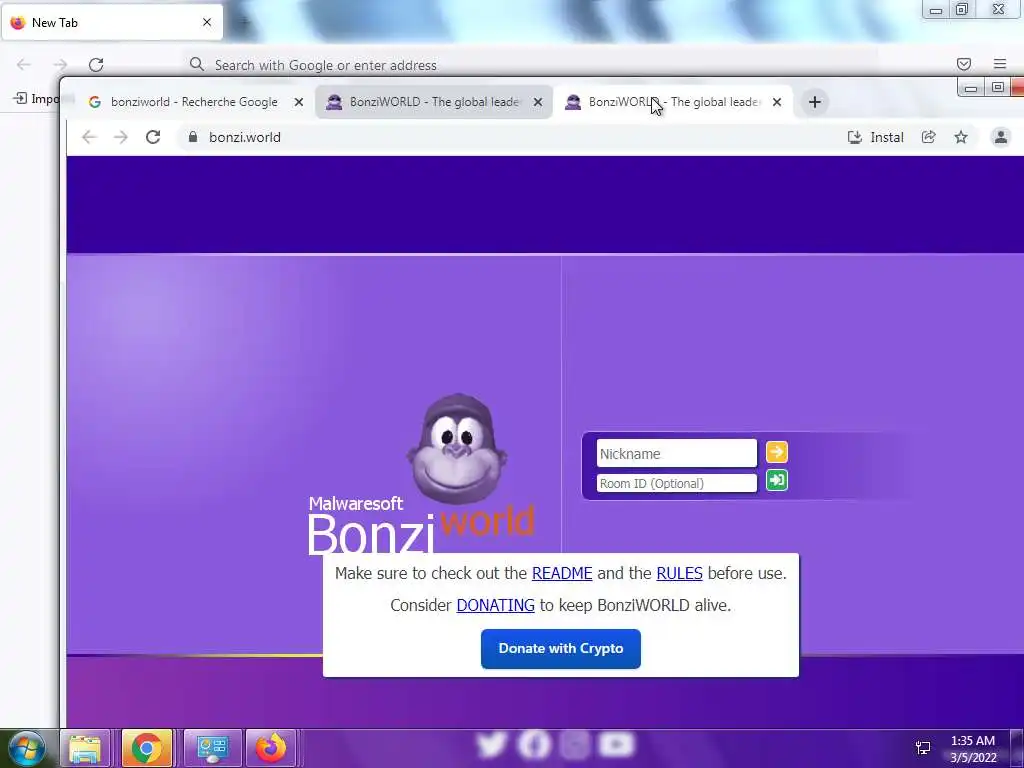Open the YouTube icon in the page footer
Viewport: 1024px width, 768px height.
point(616,744)
